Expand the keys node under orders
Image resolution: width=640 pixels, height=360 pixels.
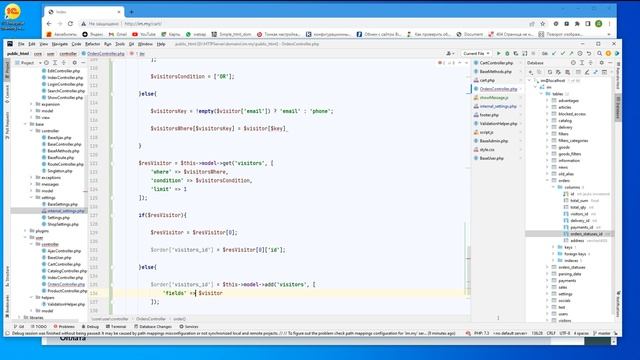[x=553, y=247]
